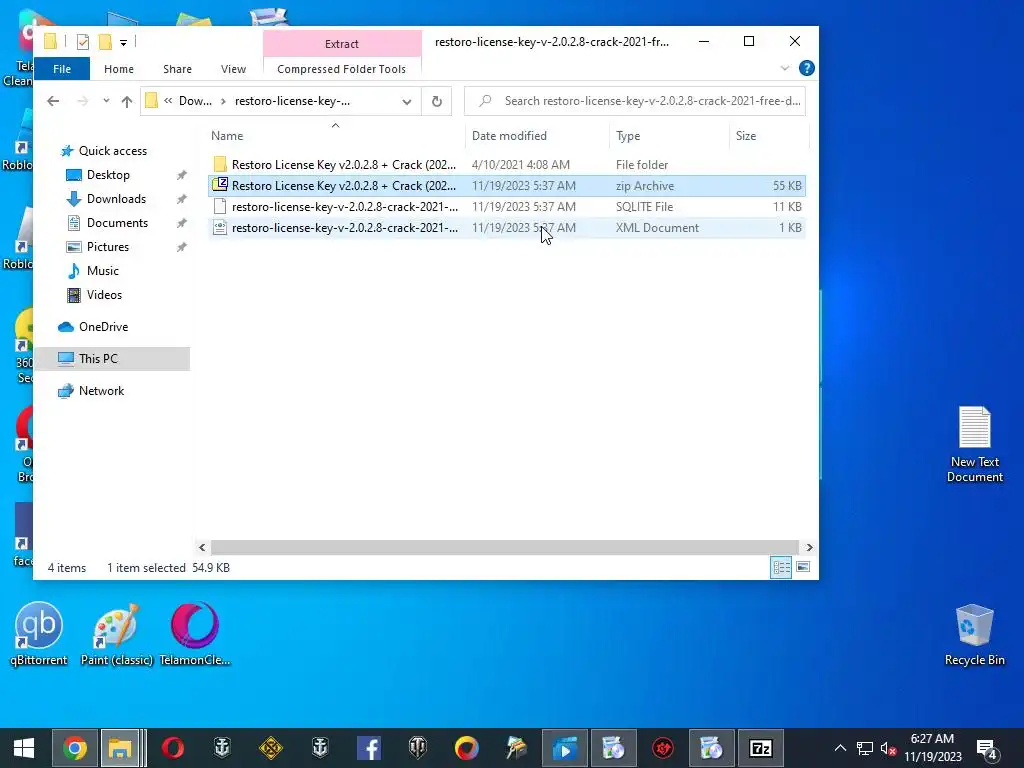This screenshot has width=1024, height=768.
Task: Open the Share ribbon tab
Action: pyautogui.click(x=177, y=69)
